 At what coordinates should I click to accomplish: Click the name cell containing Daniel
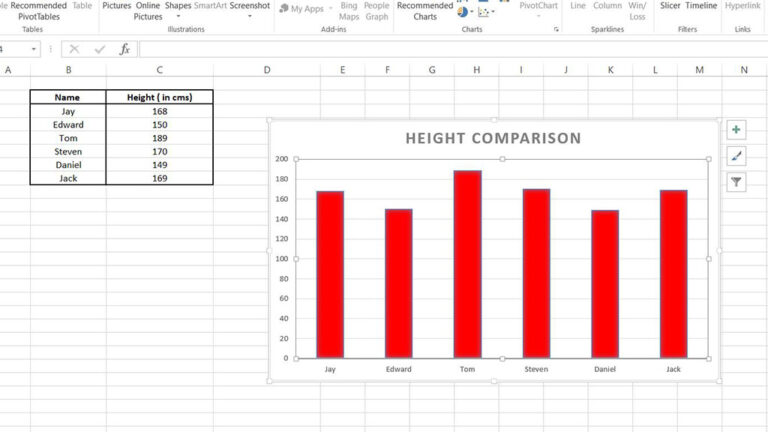[68, 165]
